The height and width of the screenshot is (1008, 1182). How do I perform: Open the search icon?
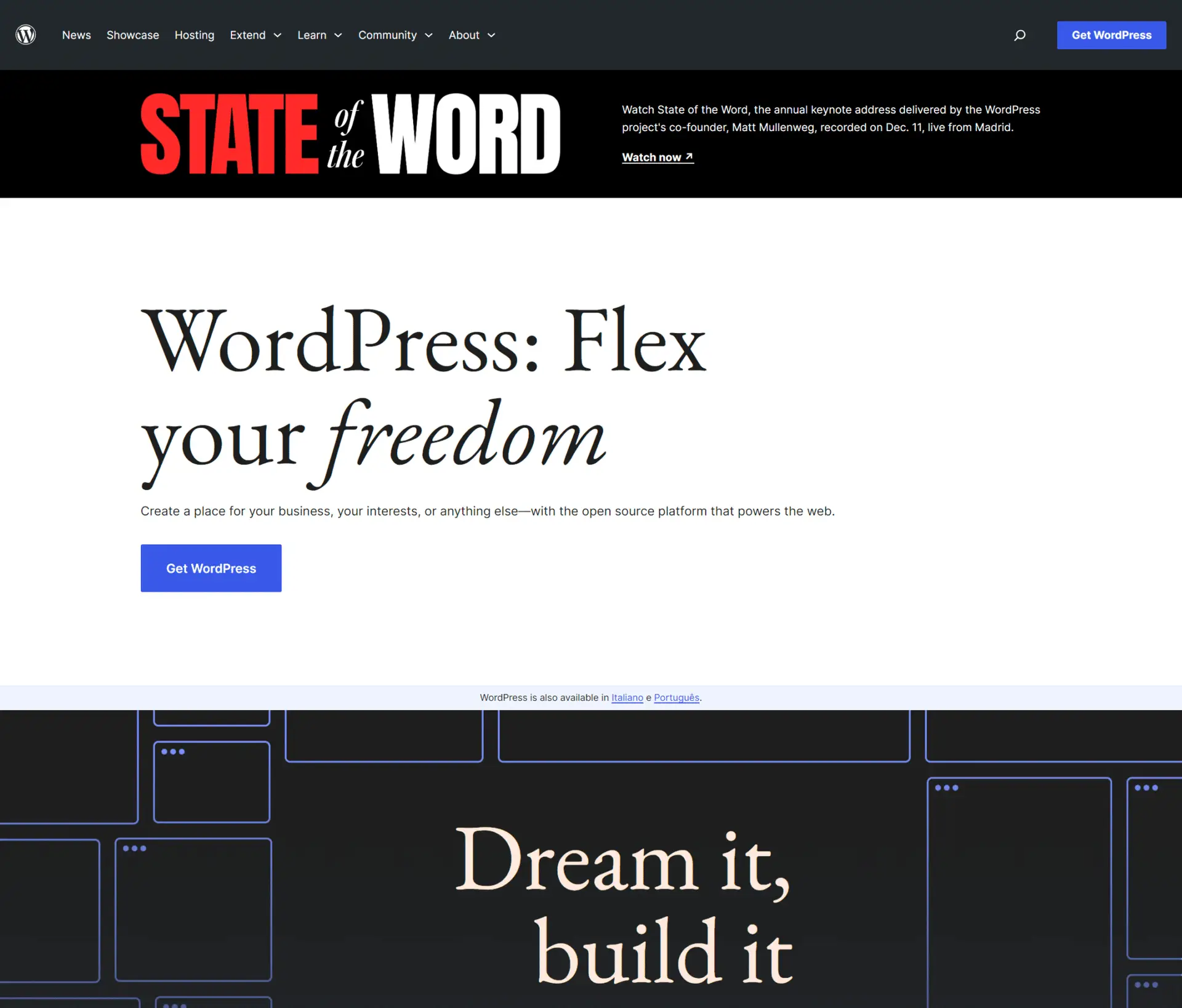coord(1019,34)
